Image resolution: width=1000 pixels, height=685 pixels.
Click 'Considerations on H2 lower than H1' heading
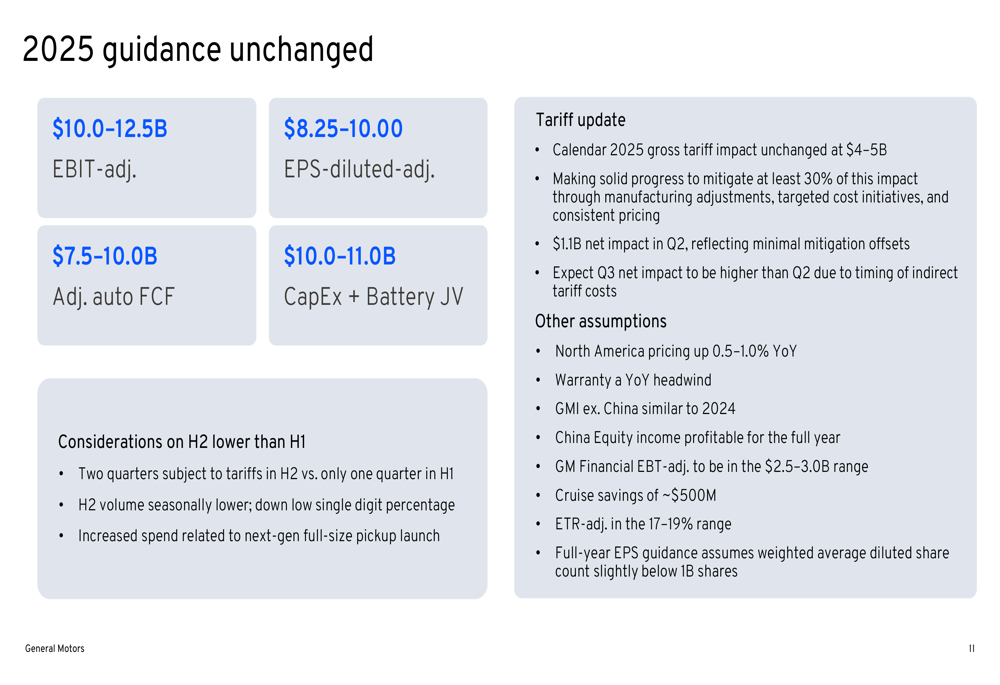(182, 441)
